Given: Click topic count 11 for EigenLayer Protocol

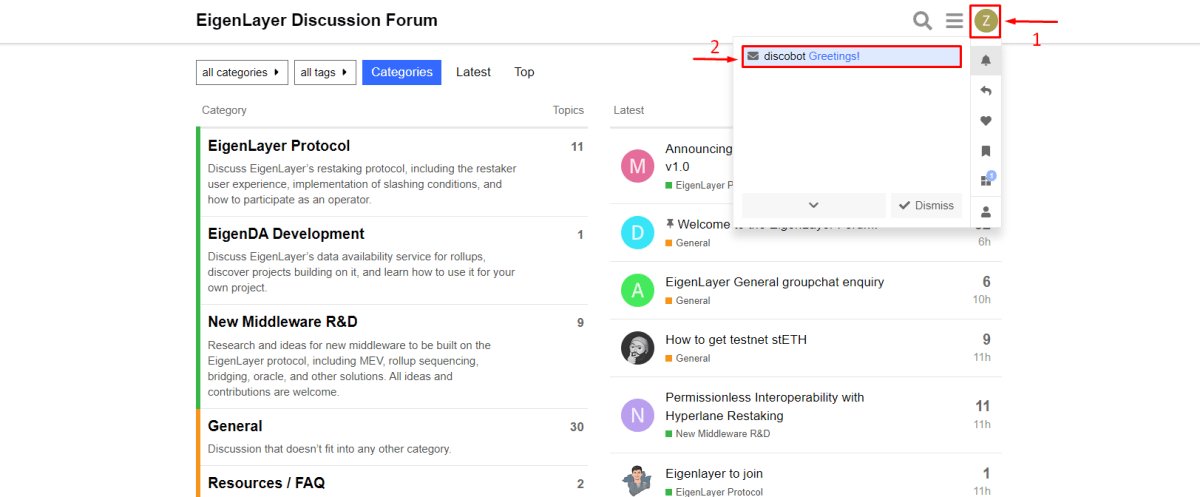Looking at the screenshot, I should click(577, 147).
